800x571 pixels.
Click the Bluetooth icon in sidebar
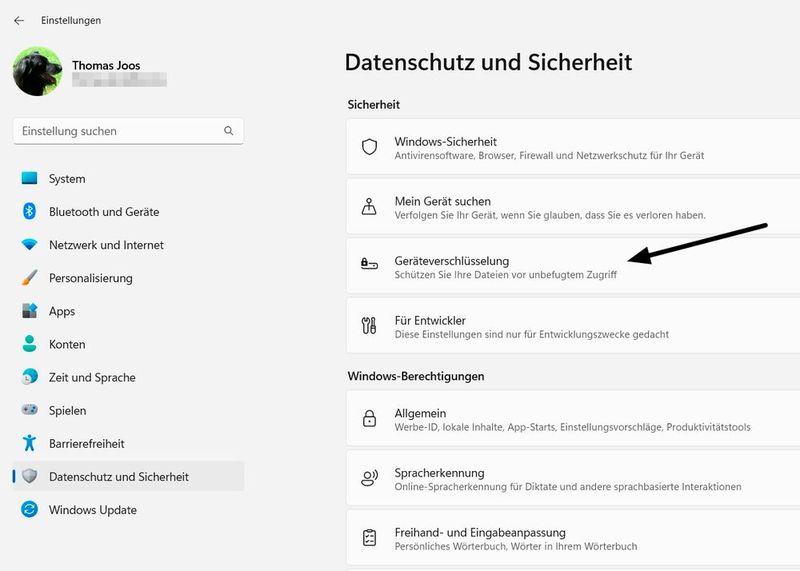tap(30, 211)
